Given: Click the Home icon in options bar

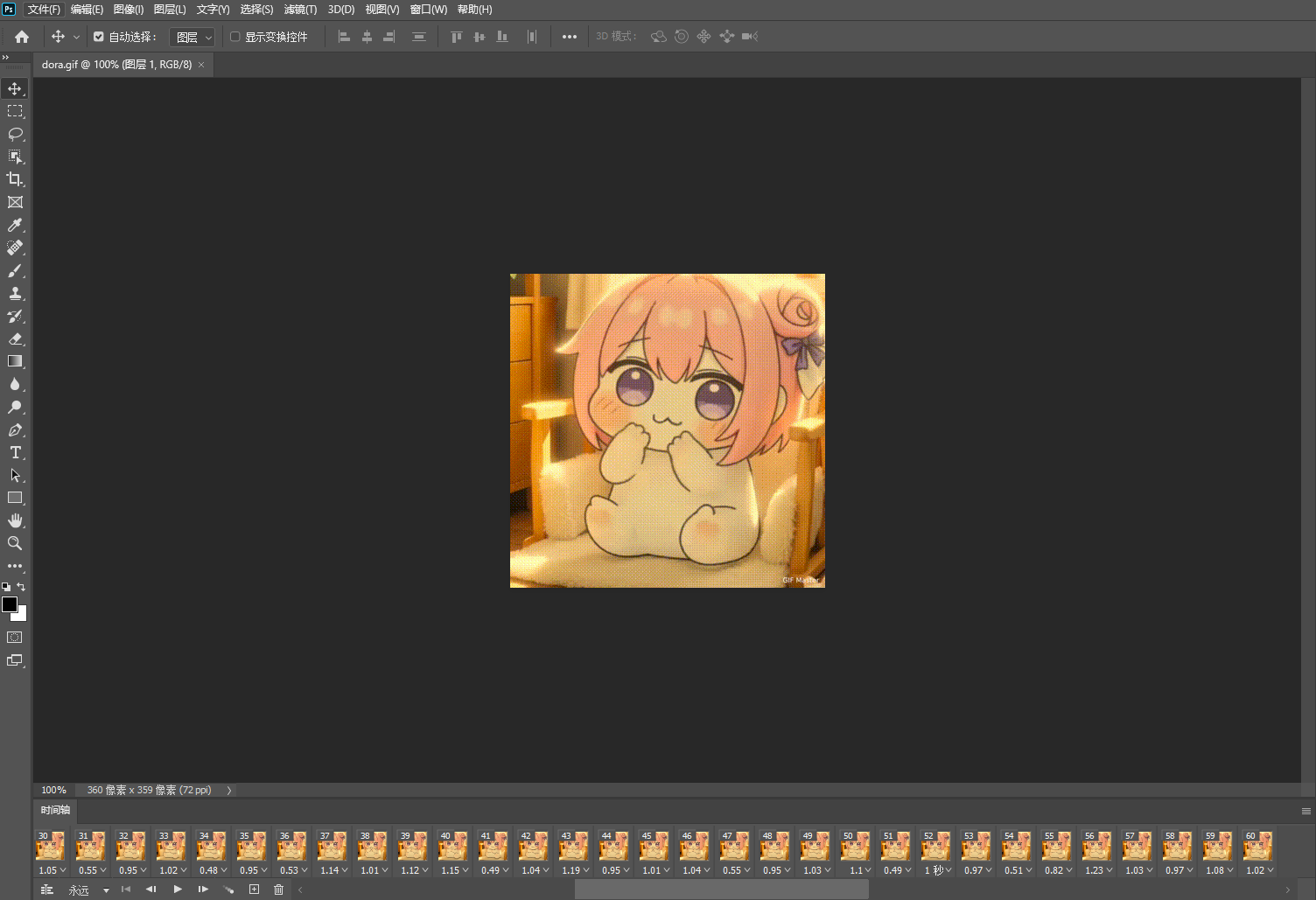Looking at the screenshot, I should point(22,37).
